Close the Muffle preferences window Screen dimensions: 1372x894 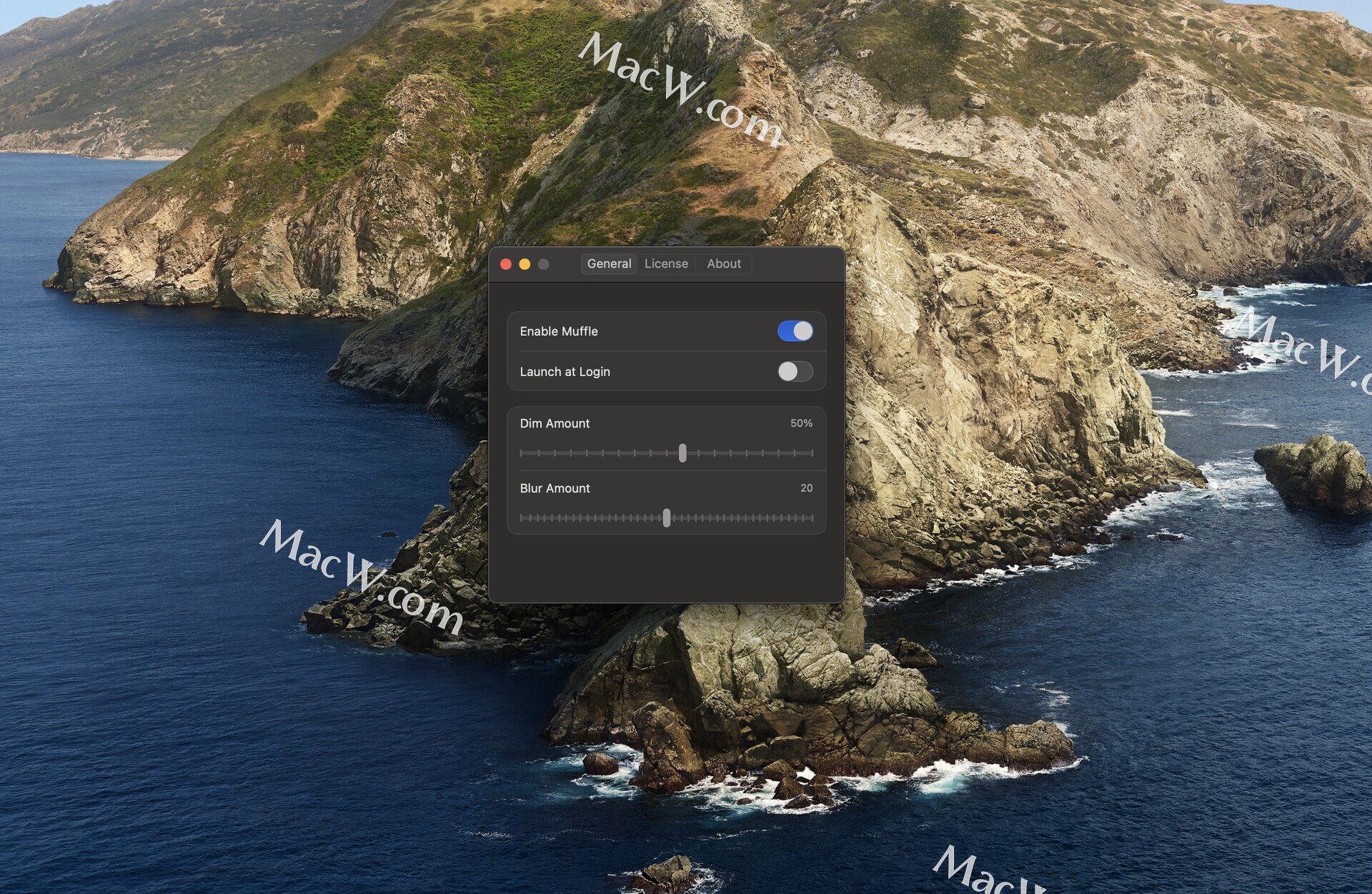click(506, 264)
